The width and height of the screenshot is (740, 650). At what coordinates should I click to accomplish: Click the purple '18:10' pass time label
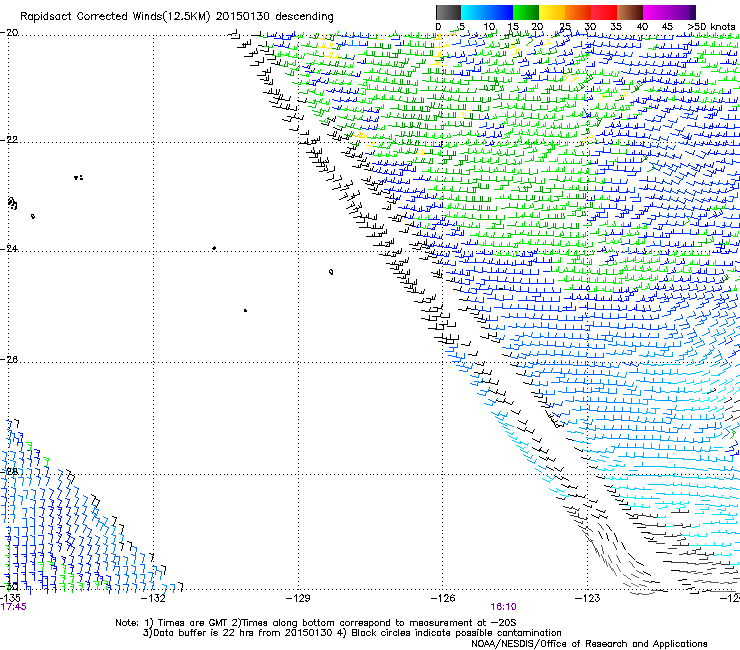503,607
